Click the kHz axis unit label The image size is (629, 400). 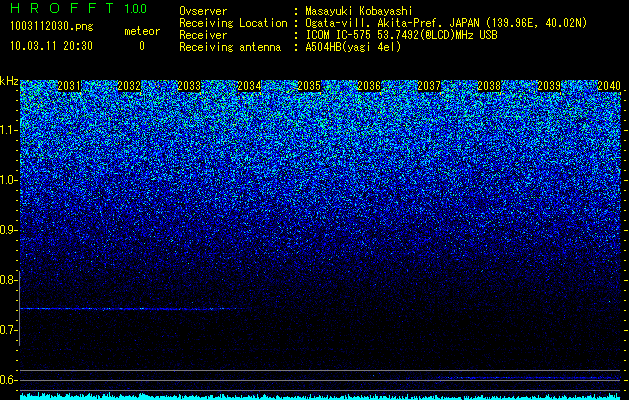point(9,81)
